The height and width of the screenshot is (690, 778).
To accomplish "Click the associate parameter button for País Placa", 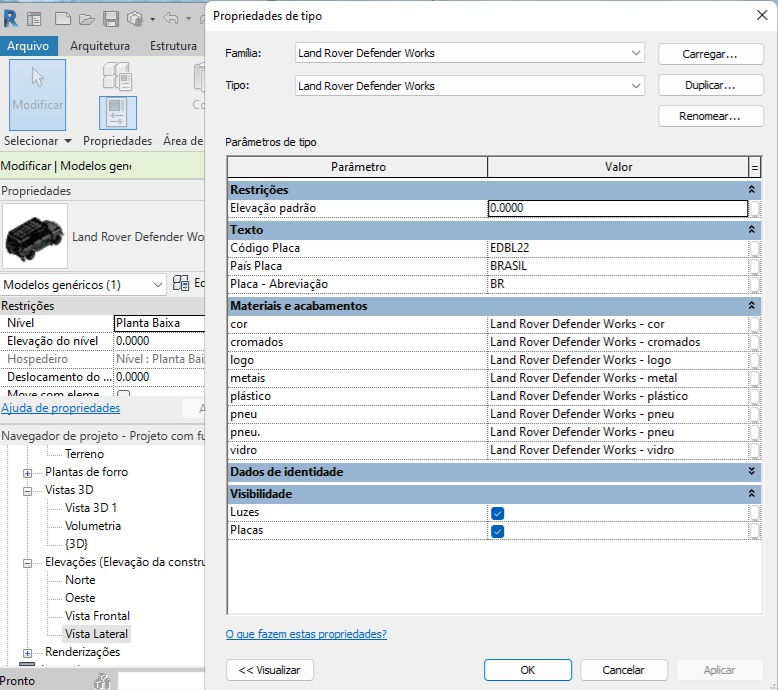I will point(754,266).
